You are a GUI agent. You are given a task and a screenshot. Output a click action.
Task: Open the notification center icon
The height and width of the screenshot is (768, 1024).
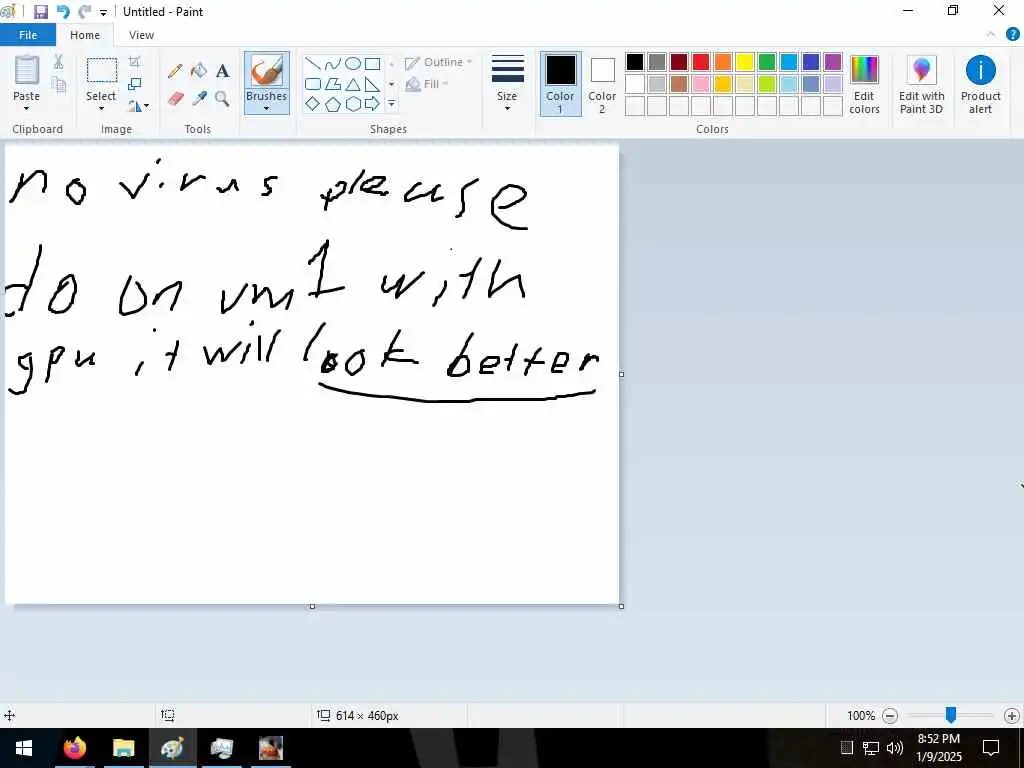(x=991, y=748)
